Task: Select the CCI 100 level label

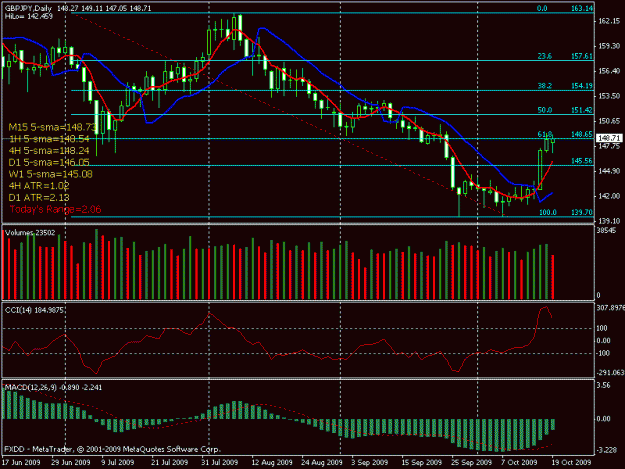Action: pos(602,328)
